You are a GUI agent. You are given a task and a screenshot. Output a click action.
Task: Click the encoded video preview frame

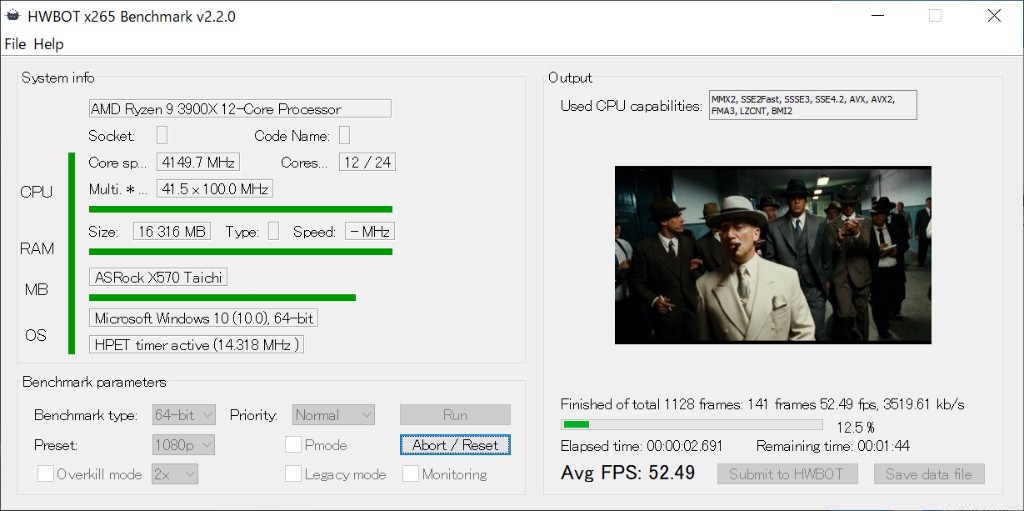coord(773,255)
